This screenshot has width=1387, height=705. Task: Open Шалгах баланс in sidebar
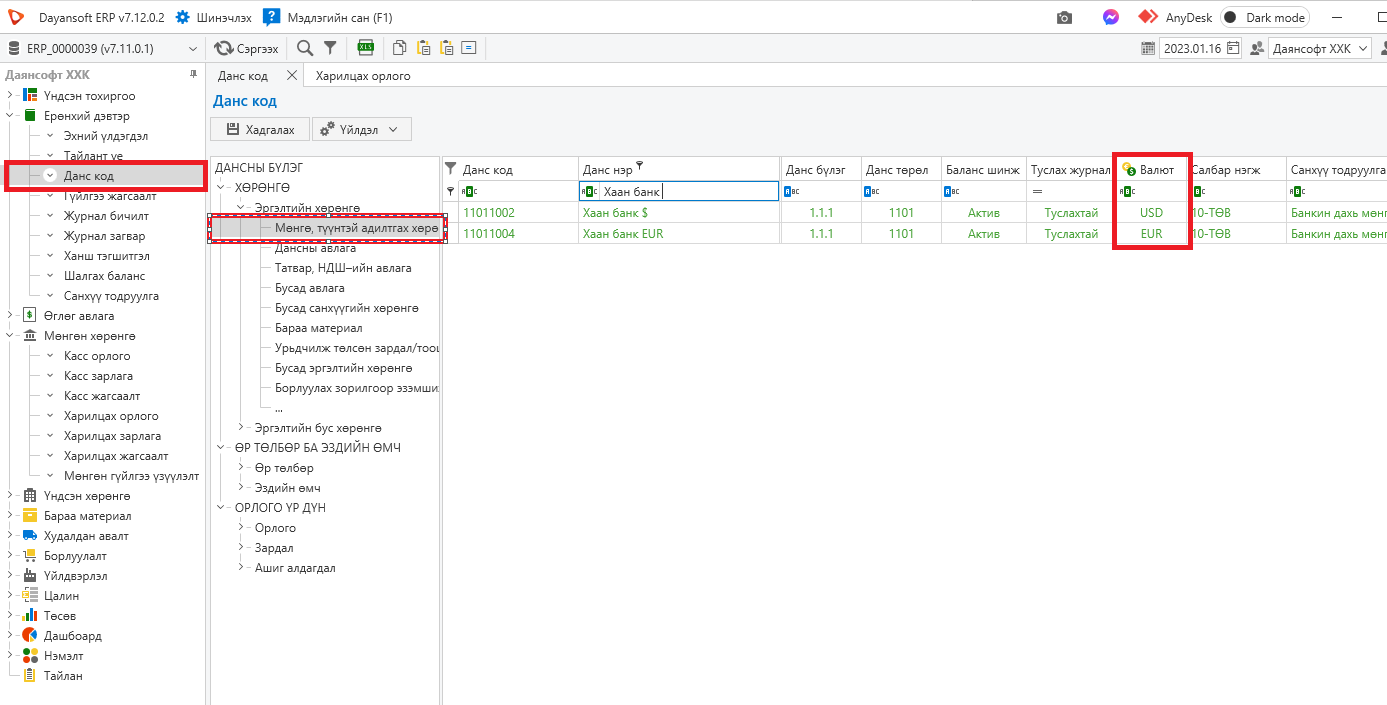pyautogui.click(x=104, y=276)
